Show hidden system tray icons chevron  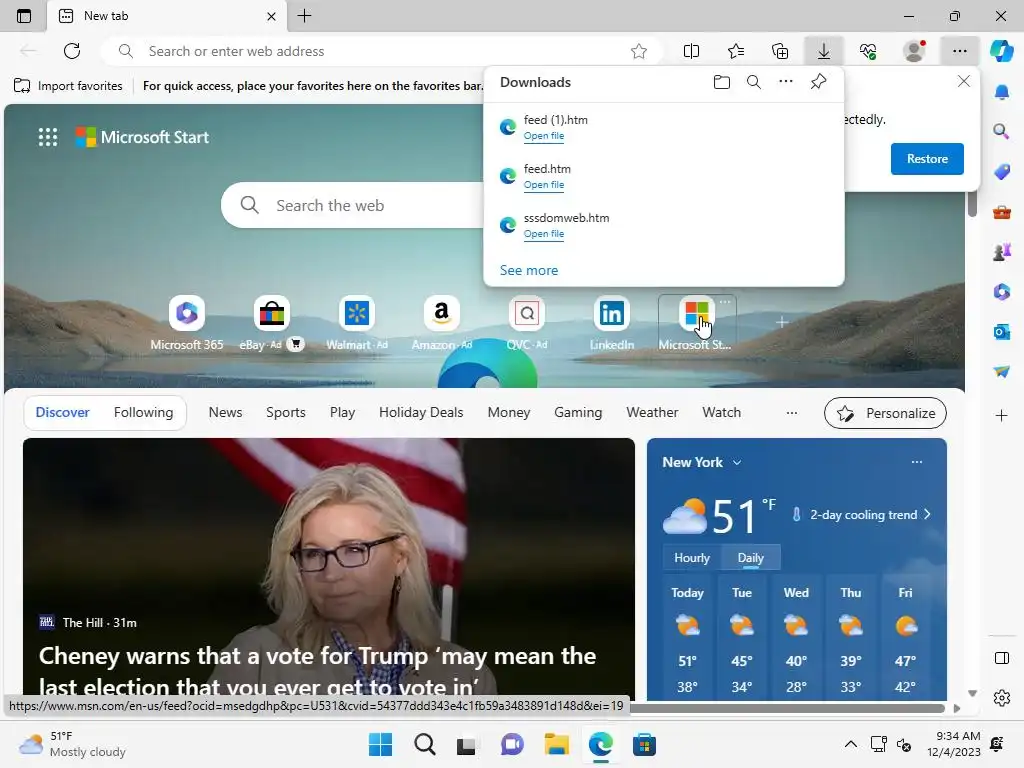coord(850,744)
